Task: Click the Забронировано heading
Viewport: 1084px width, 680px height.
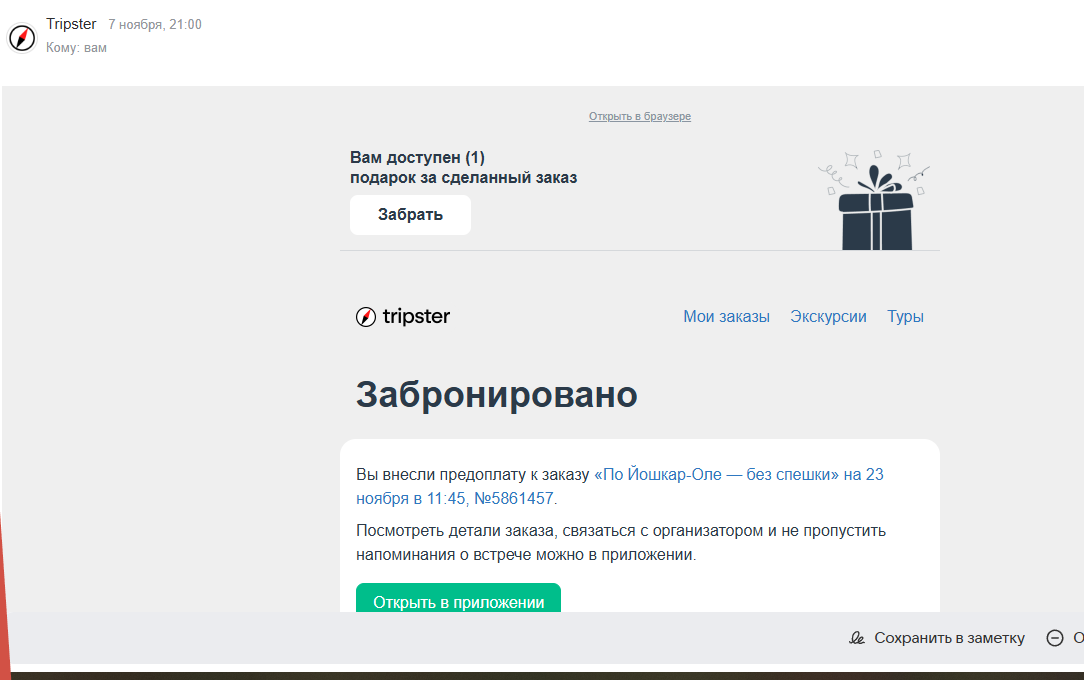Action: click(496, 394)
